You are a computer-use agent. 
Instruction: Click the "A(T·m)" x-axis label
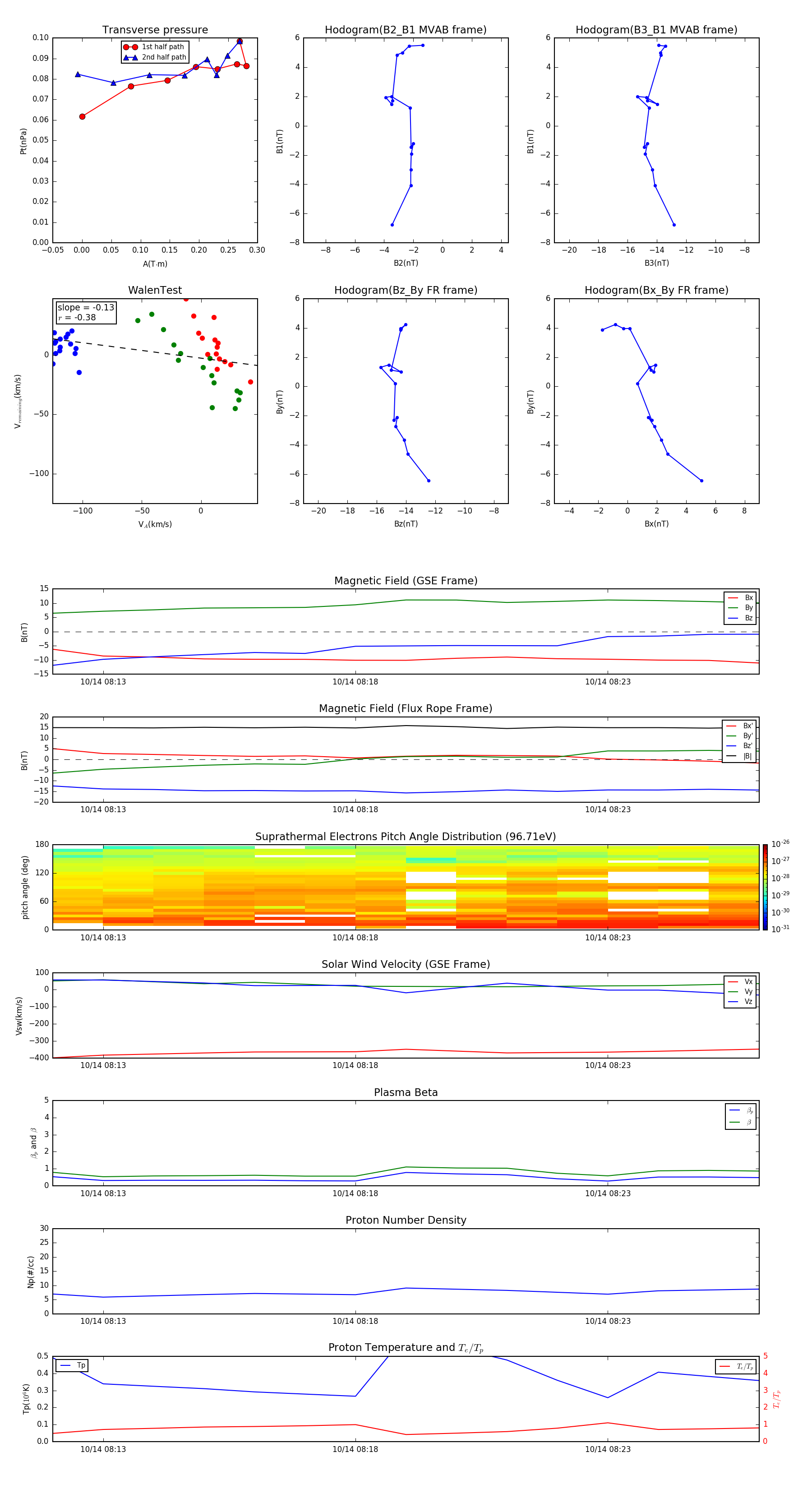click(x=155, y=264)
